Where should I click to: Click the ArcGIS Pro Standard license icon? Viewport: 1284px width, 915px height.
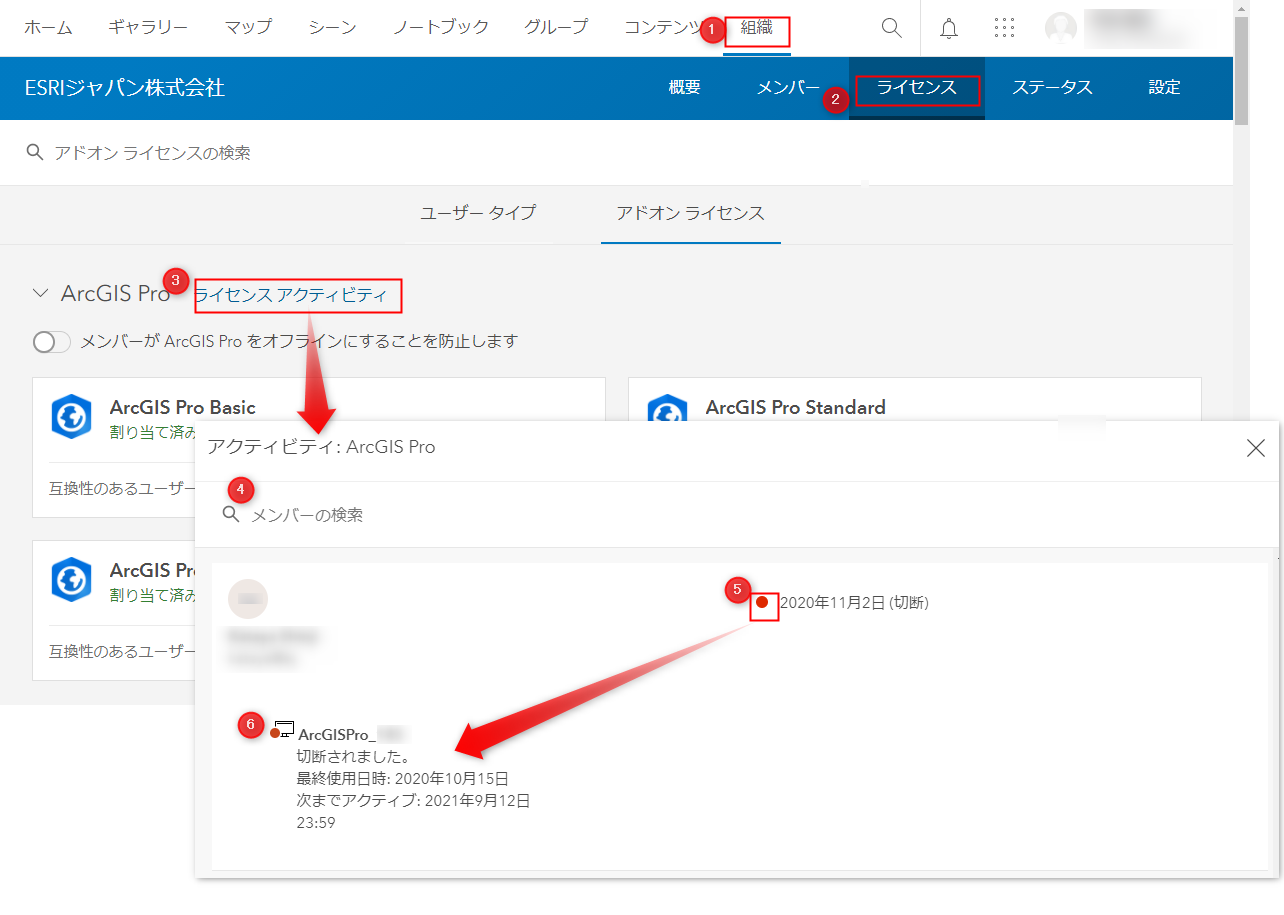667,408
